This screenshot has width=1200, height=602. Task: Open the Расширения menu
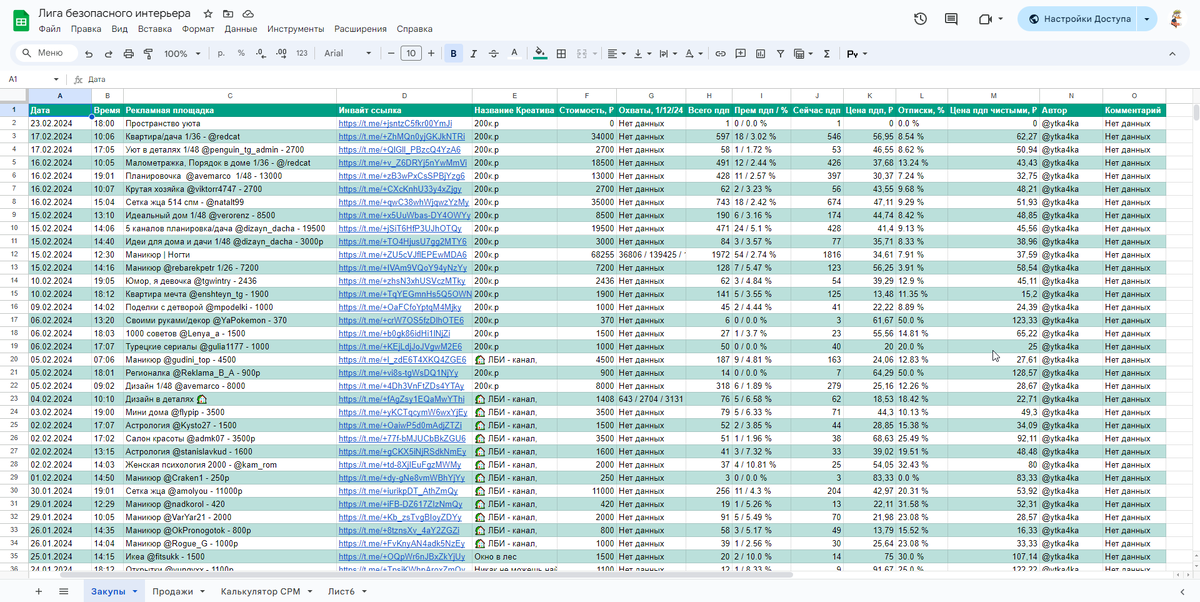pos(362,29)
